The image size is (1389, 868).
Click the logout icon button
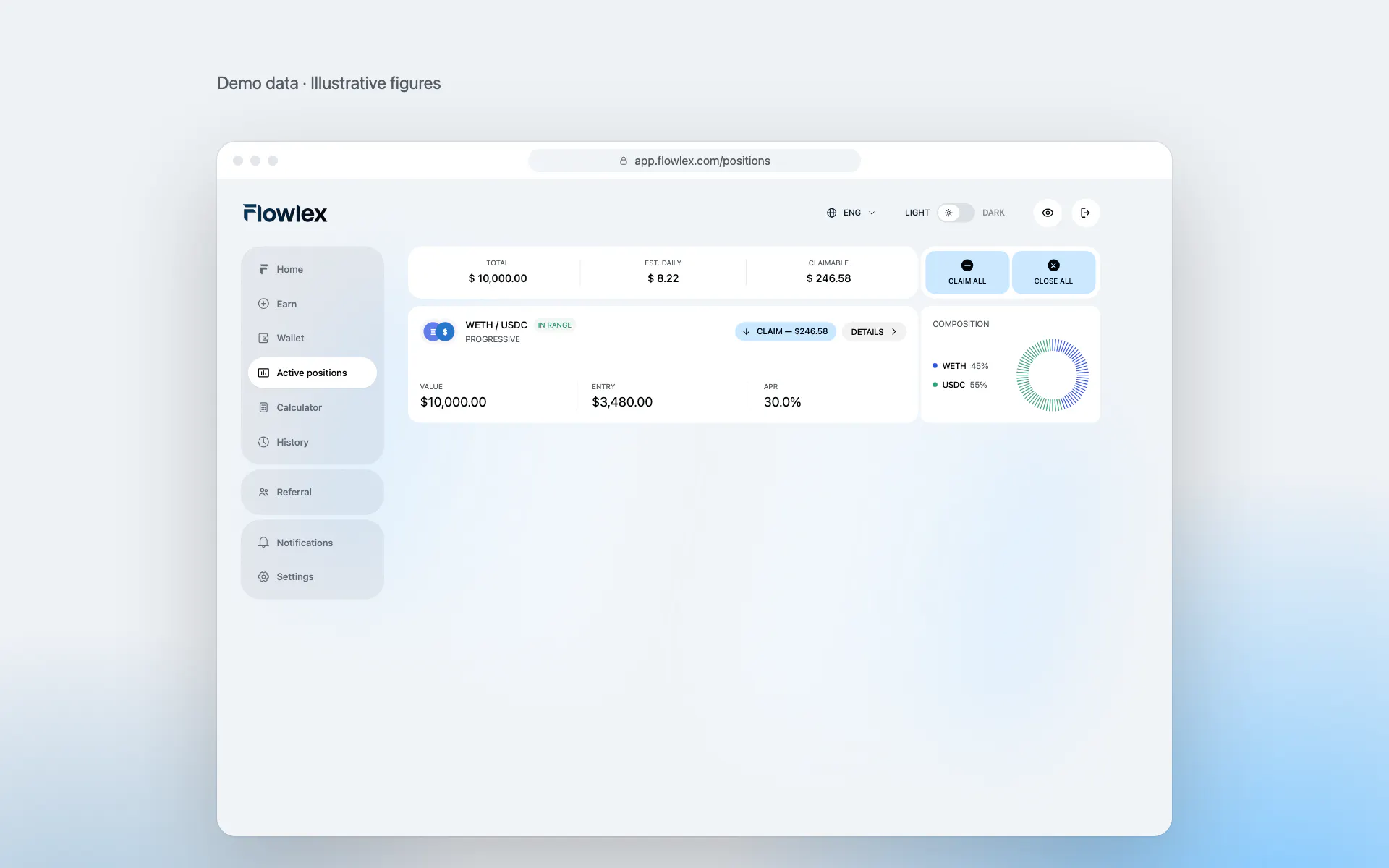(1085, 213)
